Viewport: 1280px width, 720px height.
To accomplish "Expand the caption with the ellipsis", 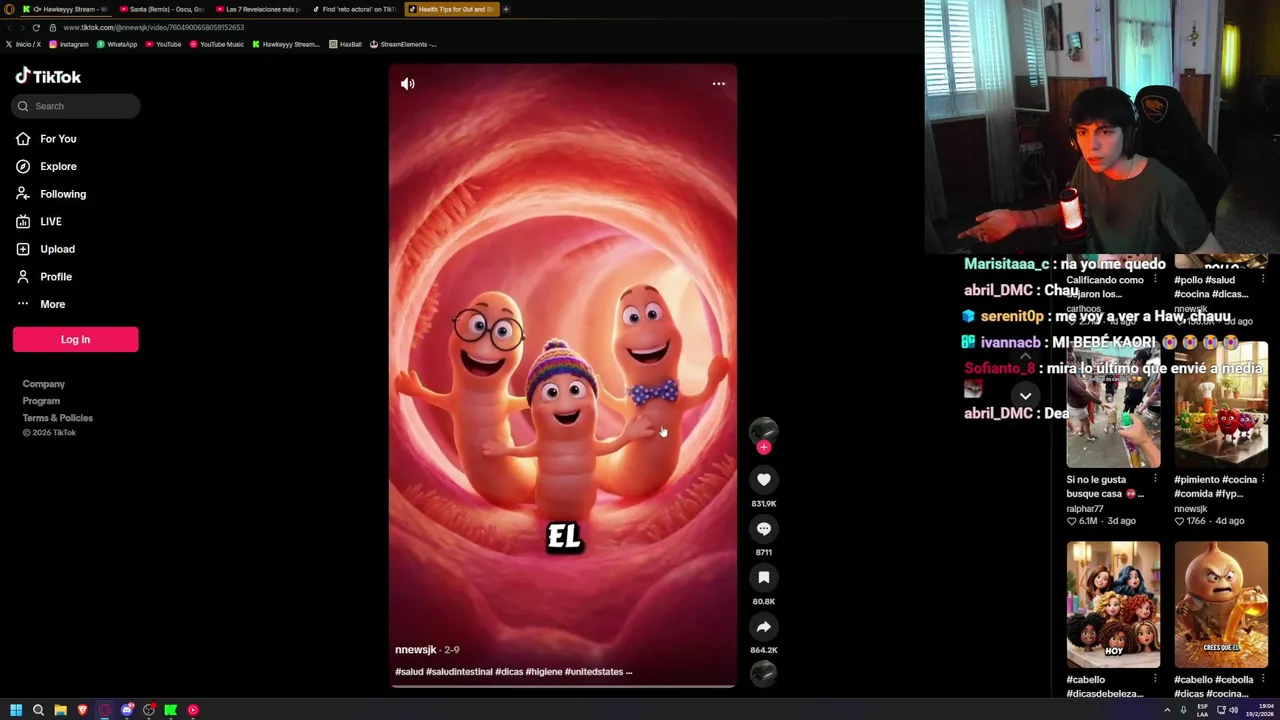I will (x=629, y=672).
